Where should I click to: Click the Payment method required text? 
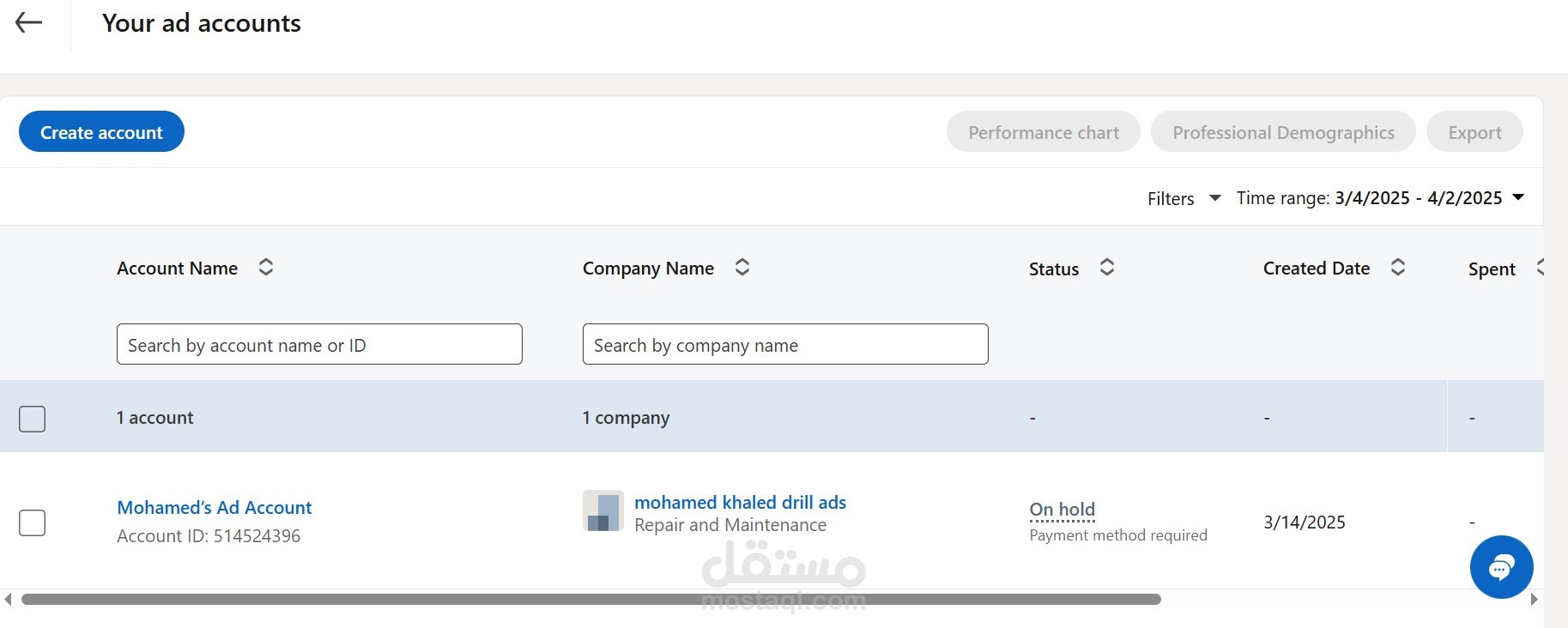[1118, 535]
